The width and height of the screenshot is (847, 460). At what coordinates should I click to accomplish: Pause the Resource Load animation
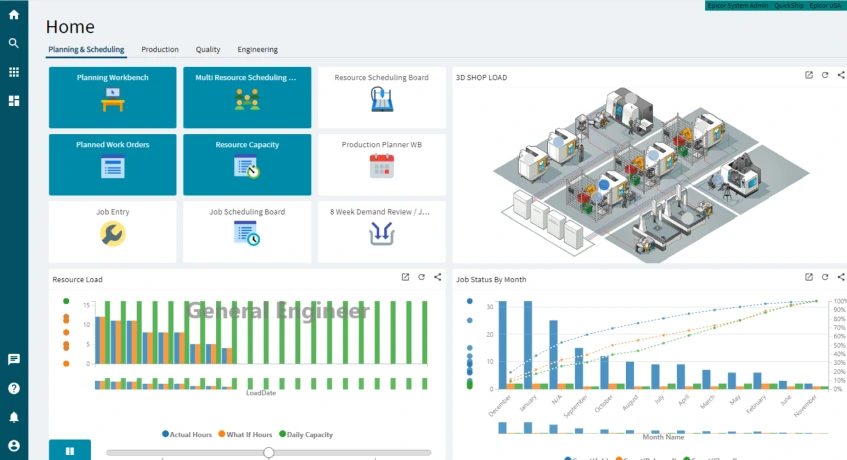pos(69,451)
